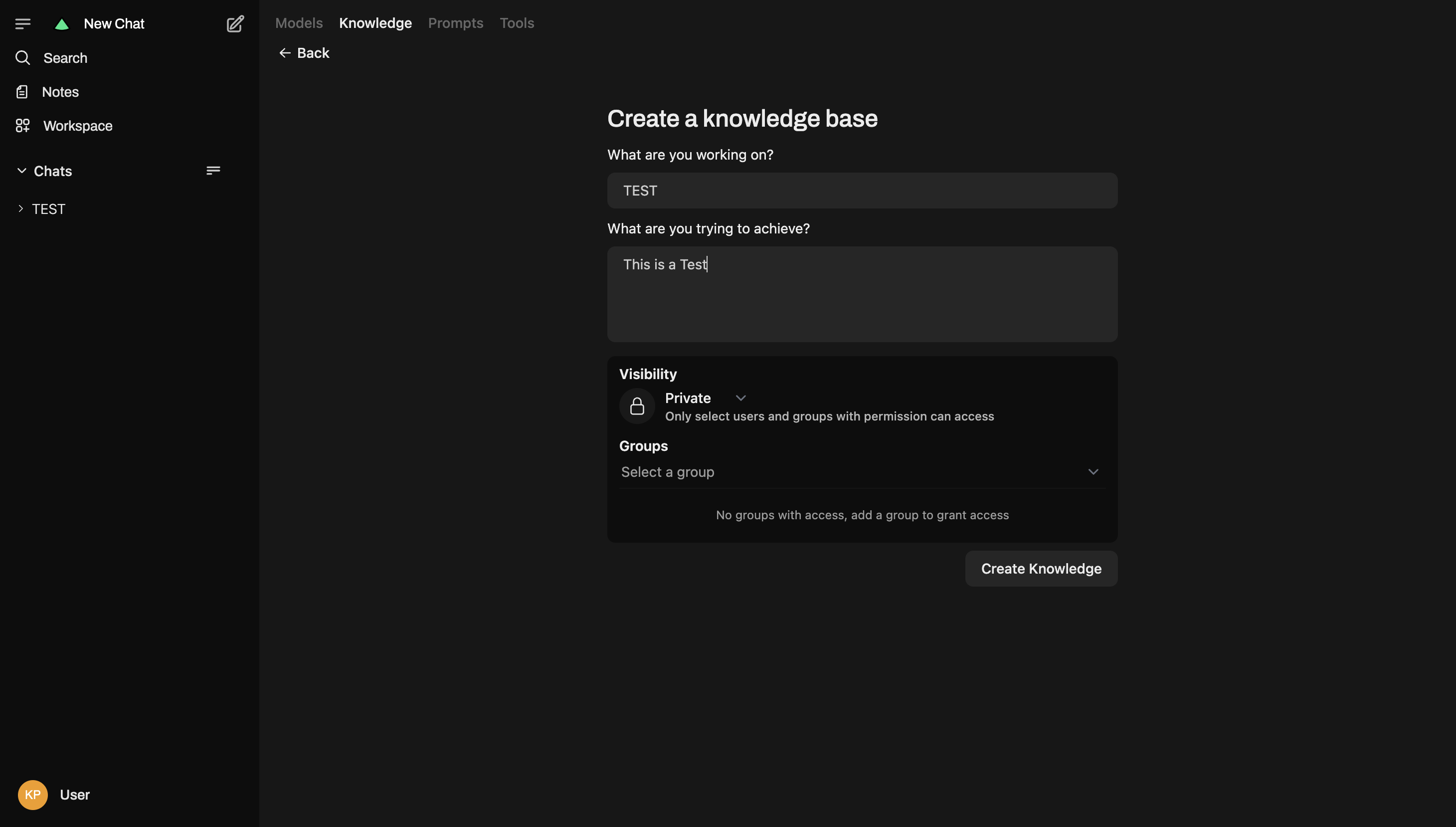Screen dimensions: 1456x827
Task: Toggle the sidebar with hamburger icon
Action: coord(23,24)
